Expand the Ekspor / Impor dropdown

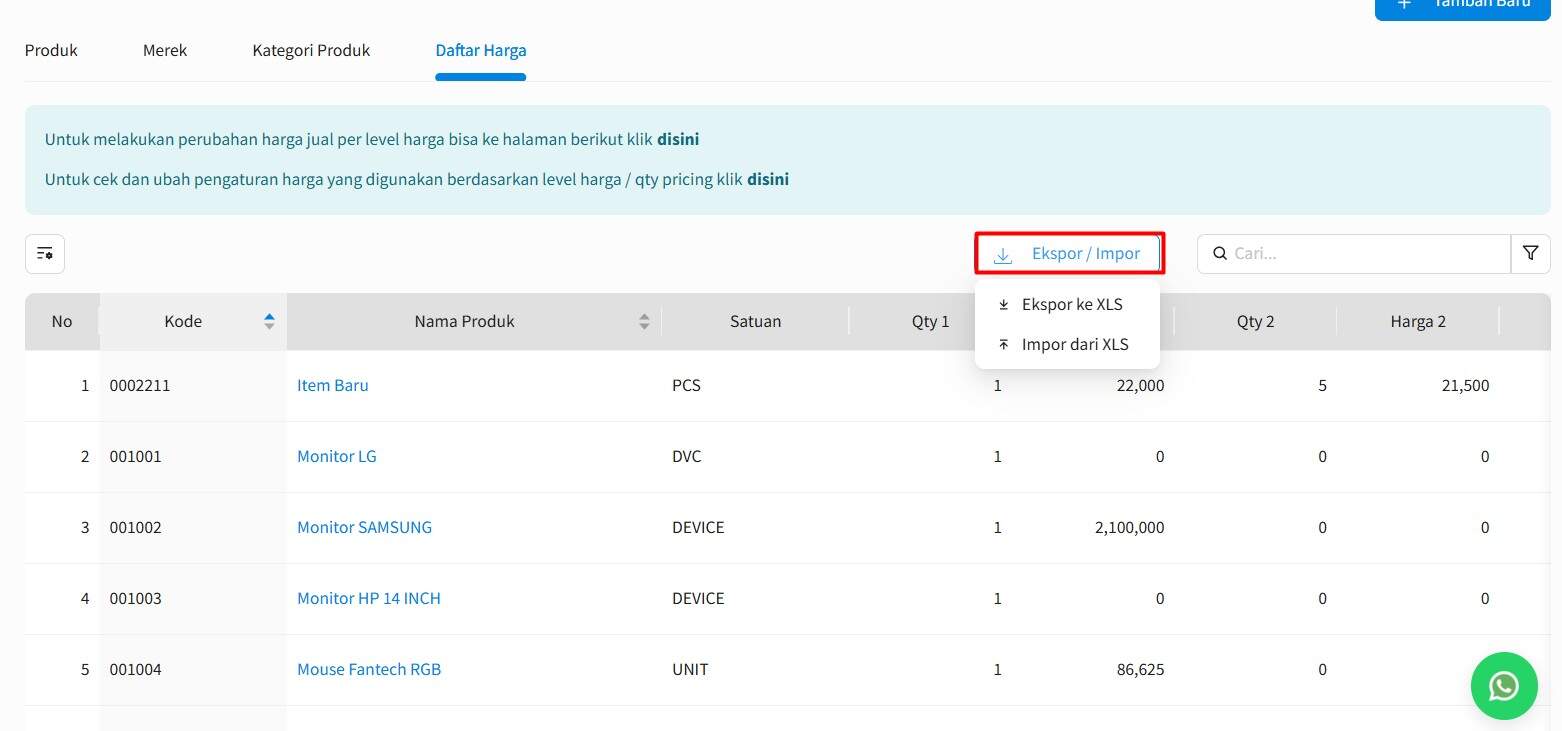pyautogui.click(x=1069, y=254)
